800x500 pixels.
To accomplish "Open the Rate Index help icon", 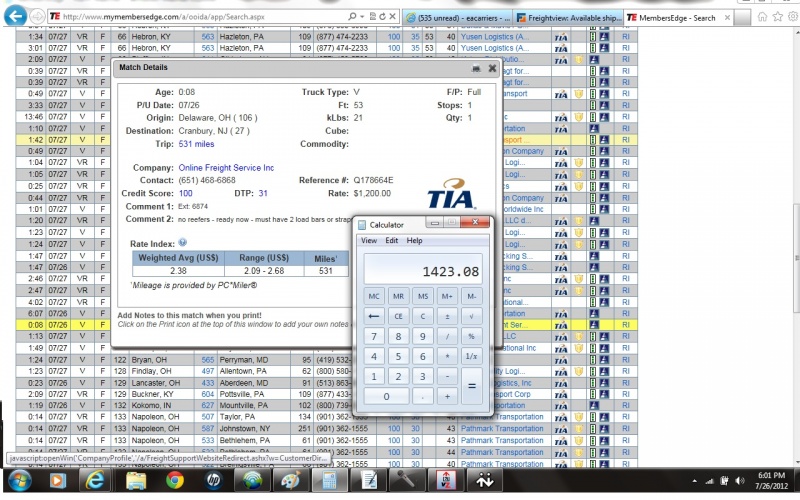I will click(x=183, y=243).
